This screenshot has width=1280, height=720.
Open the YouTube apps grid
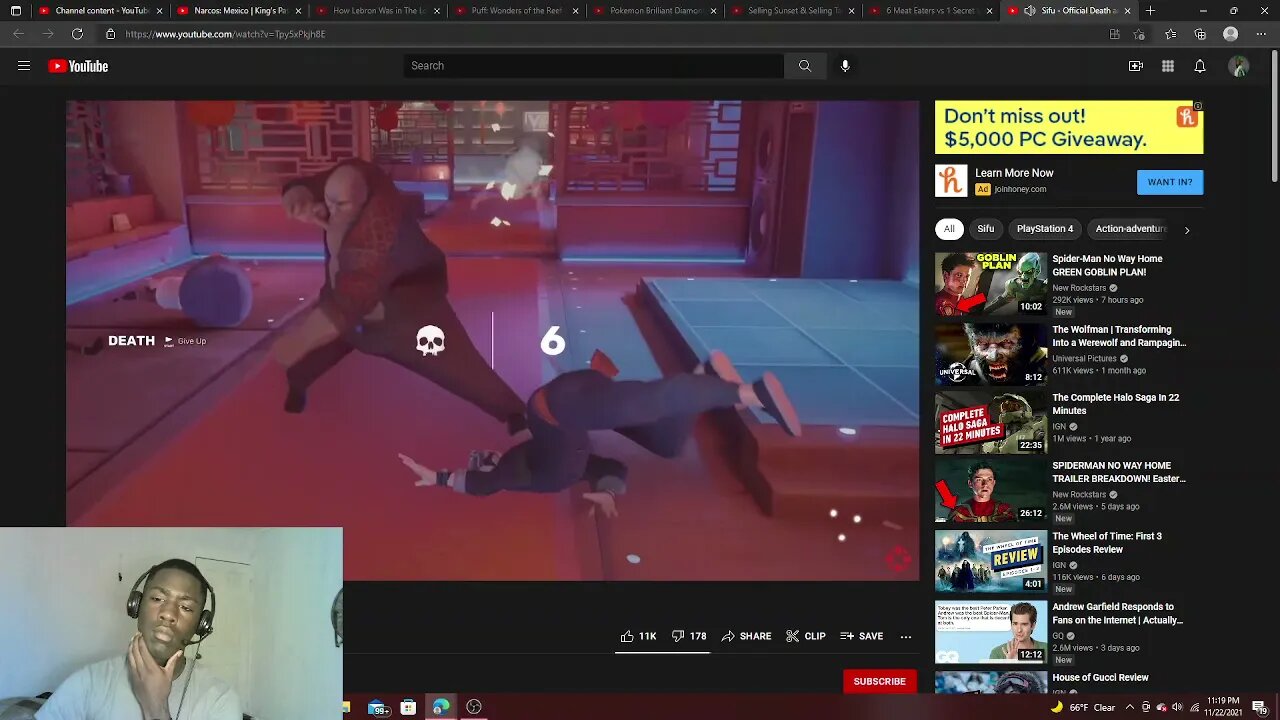1168,66
